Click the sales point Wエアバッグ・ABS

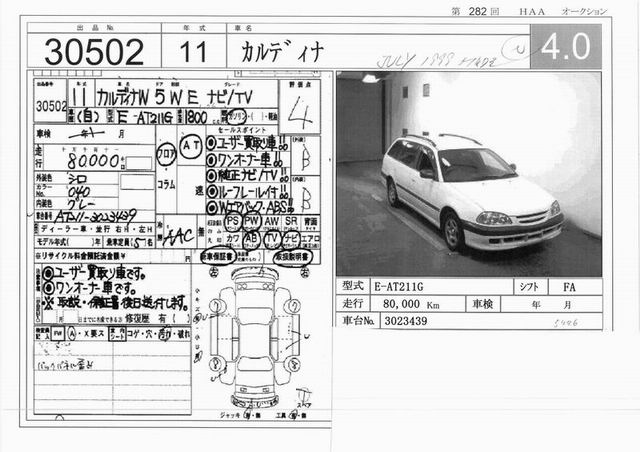[x=250, y=207]
